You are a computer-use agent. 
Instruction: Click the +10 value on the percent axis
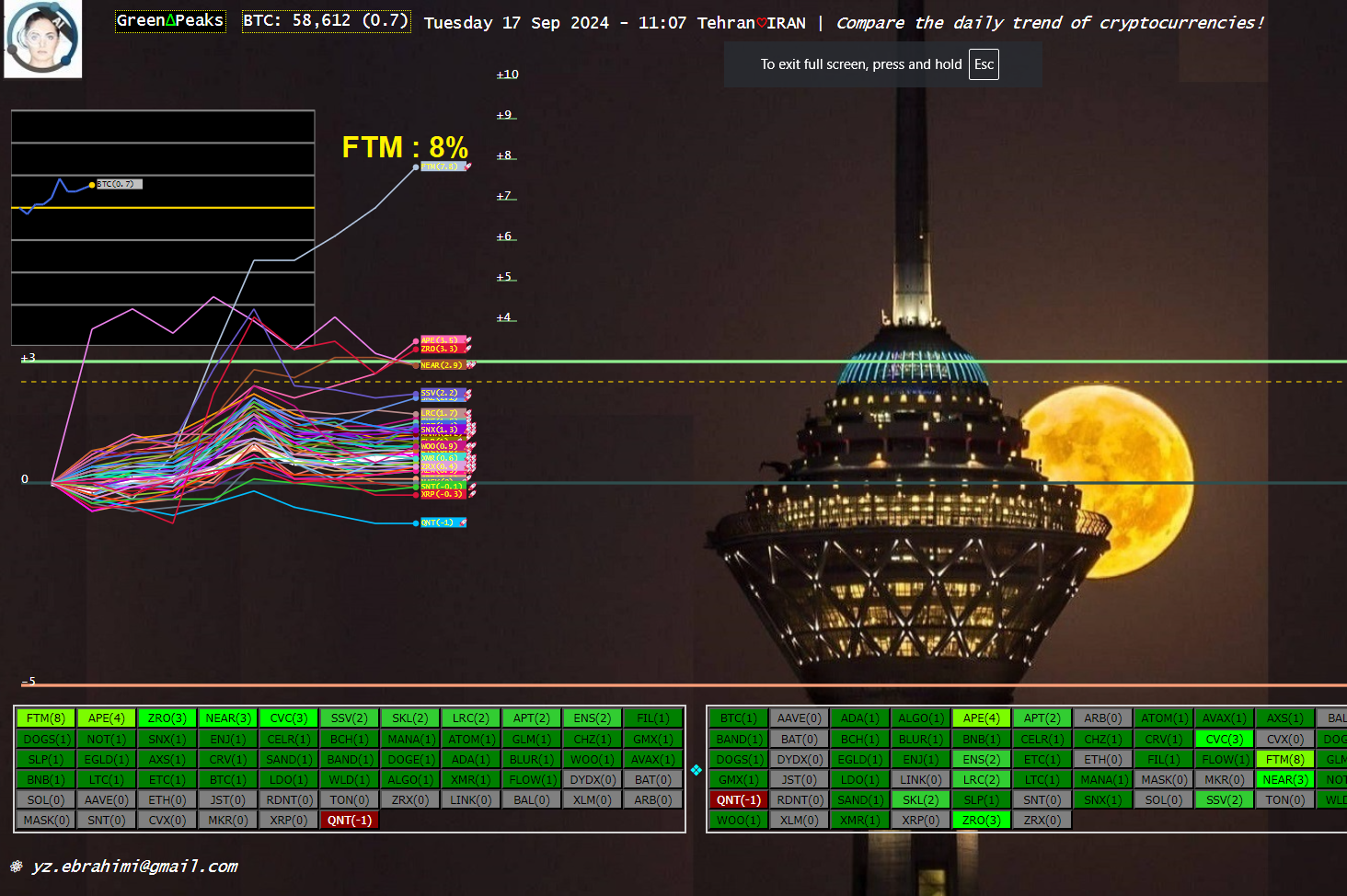[x=508, y=75]
